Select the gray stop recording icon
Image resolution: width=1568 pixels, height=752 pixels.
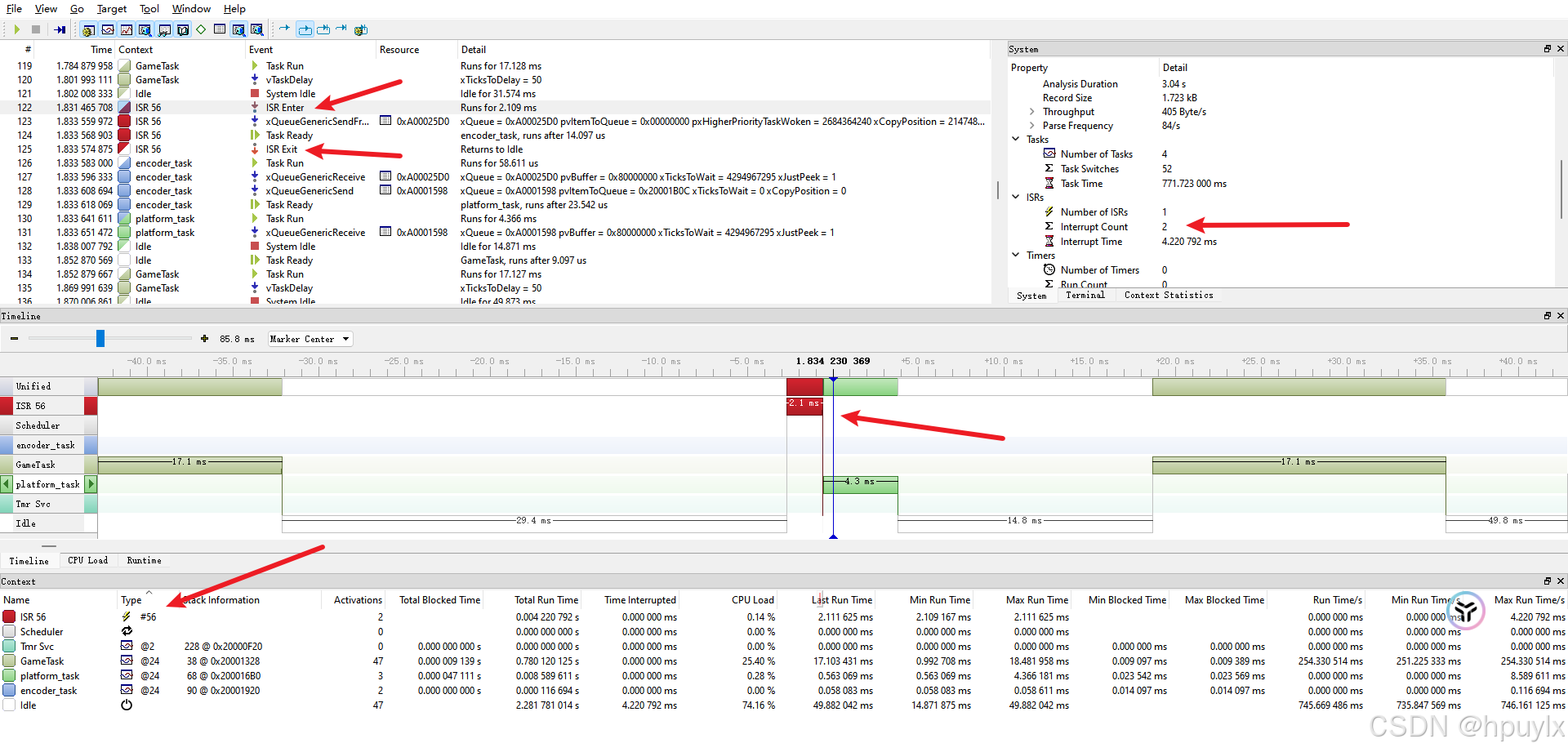pyautogui.click(x=36, y=29)
